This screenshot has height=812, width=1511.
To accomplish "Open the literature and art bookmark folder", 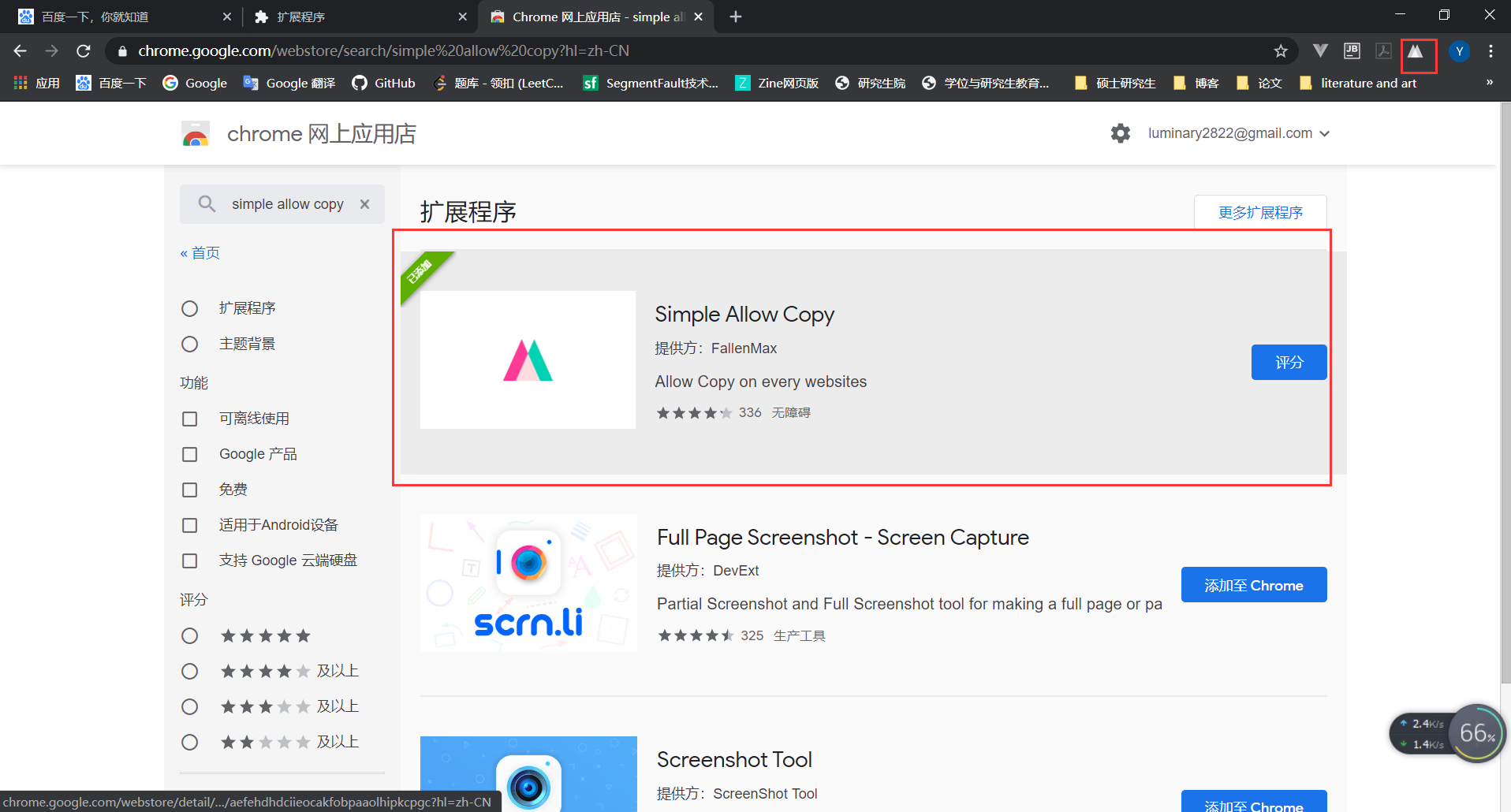I will (1358, 83).
